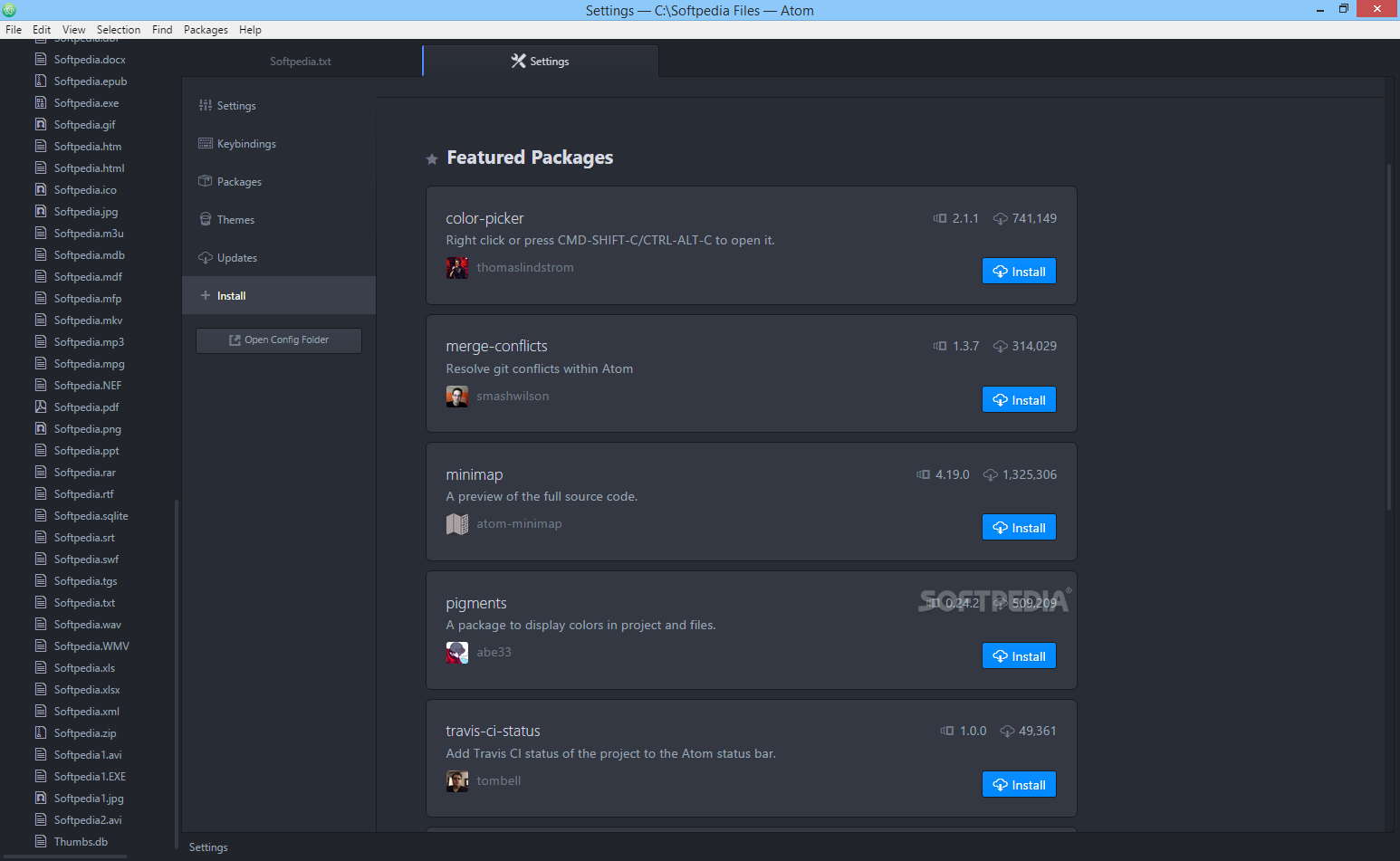Open the Packages menu

pos(206,30)
